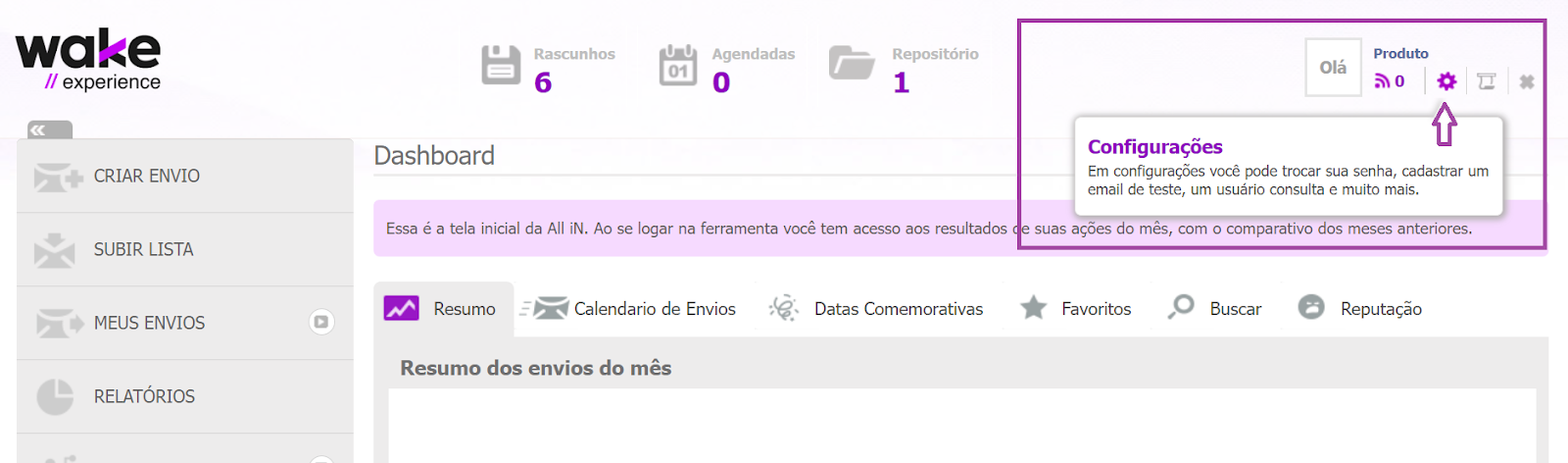Image resolution: width=1568 pixels, height=463 pixels.
Task: Open the Configurações gear icon
Action: click(1446, 81)
